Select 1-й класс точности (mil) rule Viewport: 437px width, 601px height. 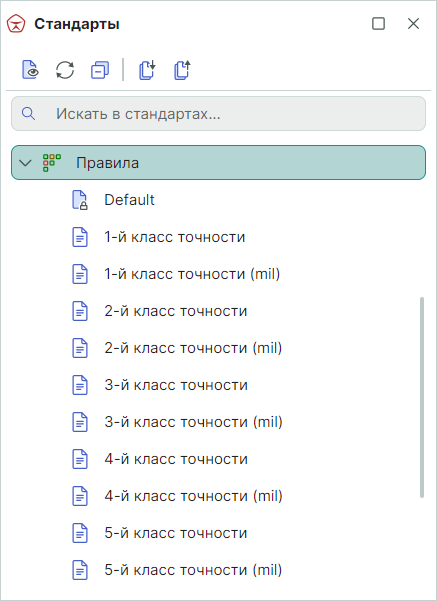pos(192,274)
